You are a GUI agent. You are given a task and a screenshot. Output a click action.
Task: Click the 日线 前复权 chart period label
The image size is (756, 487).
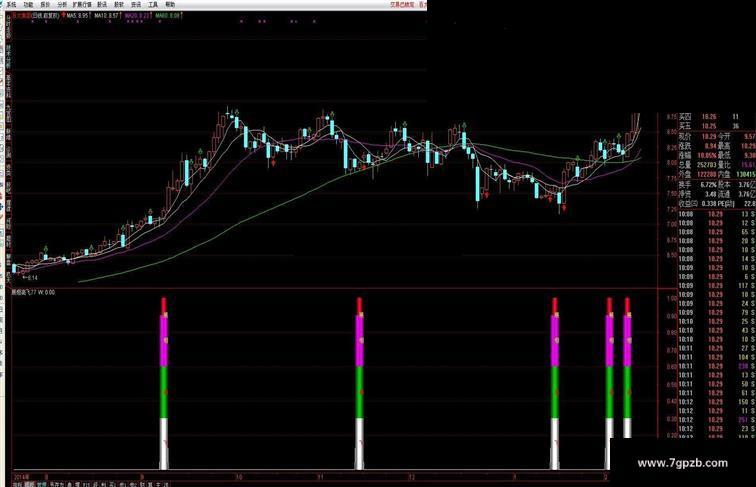(46, 15)
